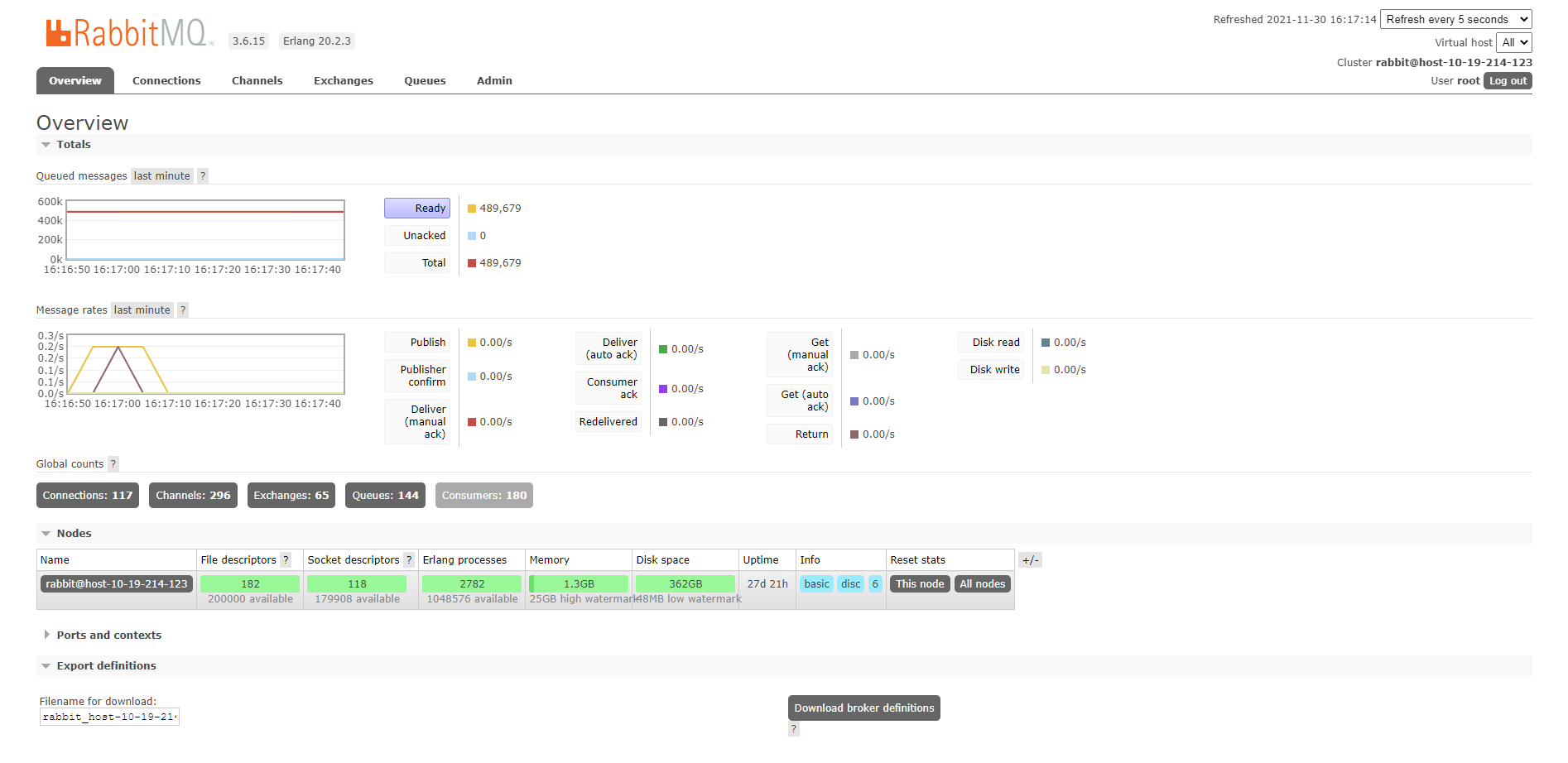Click the 3.6.15 version label

(248, 41)
